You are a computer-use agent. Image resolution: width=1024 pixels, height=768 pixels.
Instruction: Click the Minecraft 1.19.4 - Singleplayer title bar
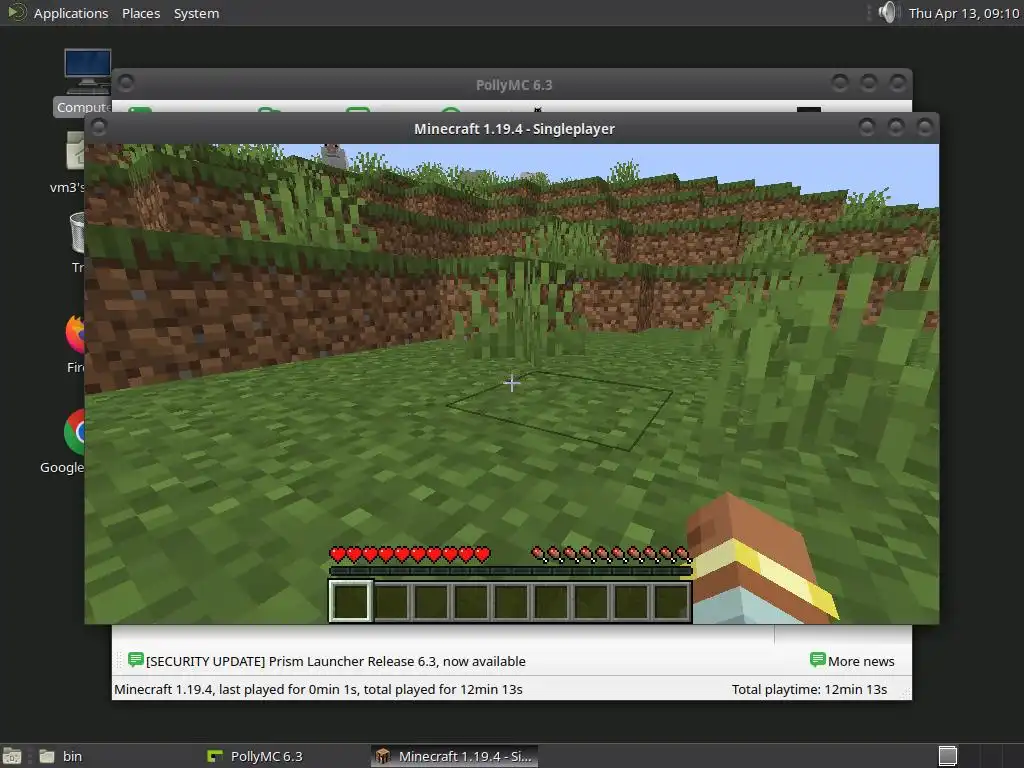click(514, 129)
